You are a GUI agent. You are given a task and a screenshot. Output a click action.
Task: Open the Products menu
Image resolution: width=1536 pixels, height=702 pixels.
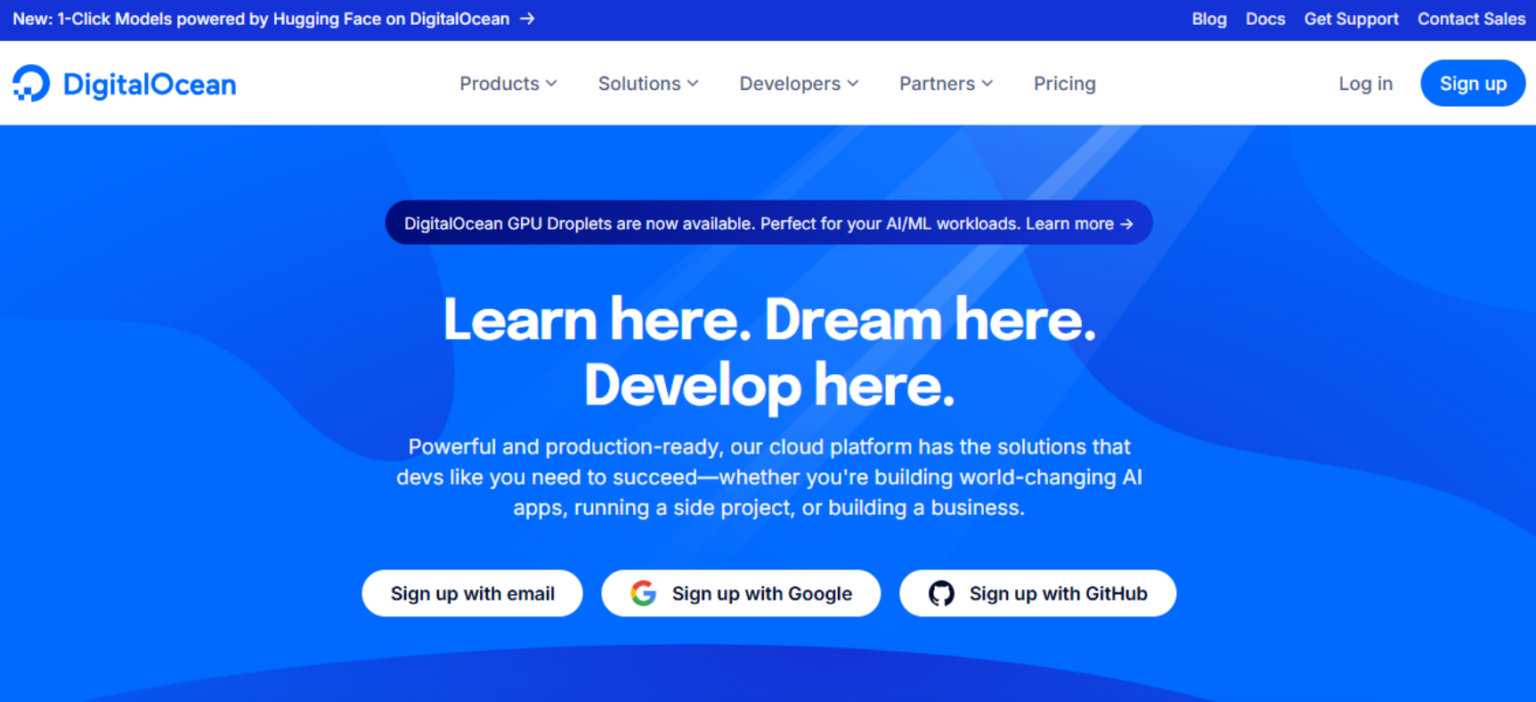click(x=508, y=84)
